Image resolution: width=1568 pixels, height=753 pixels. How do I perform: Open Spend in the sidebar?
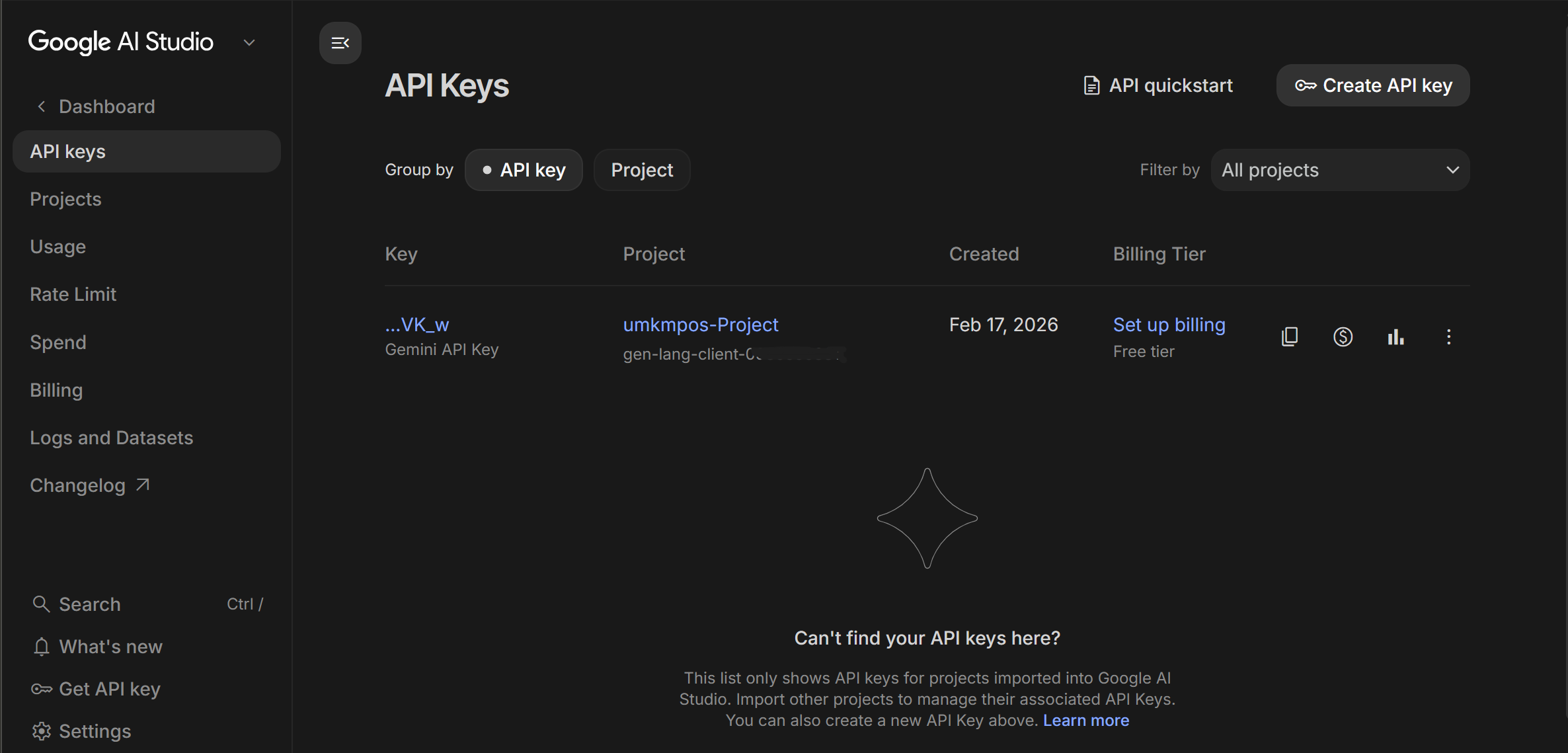58,342
